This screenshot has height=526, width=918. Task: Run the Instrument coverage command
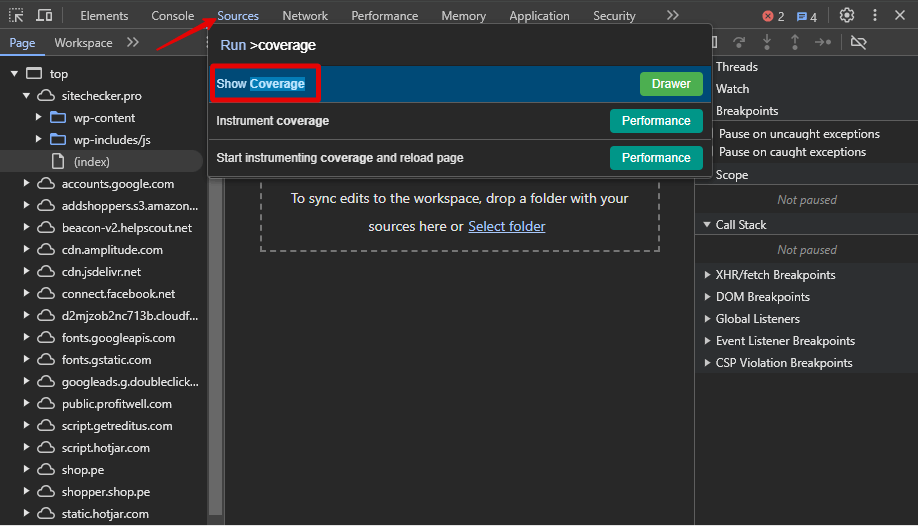[x=460, y=121]
